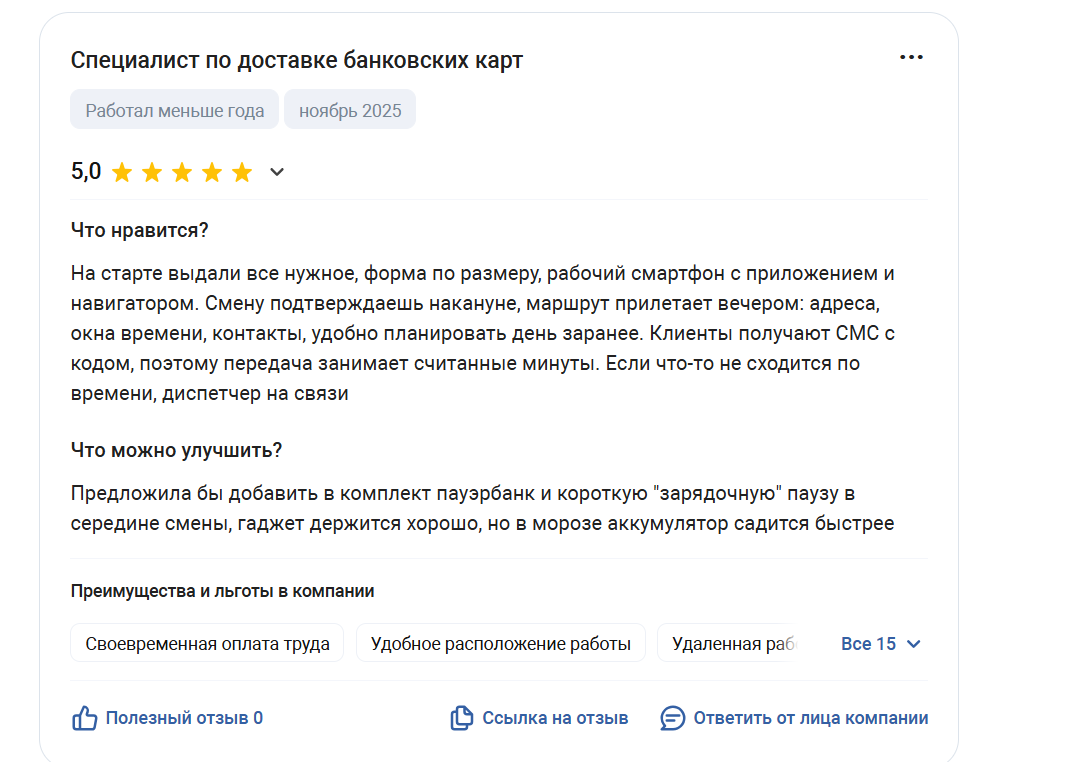The height and width of the screenshot is (762, 1067).
Task: Click the thumbs-up helpful icon
Action: pyautogui.click(x=85, y=718)
